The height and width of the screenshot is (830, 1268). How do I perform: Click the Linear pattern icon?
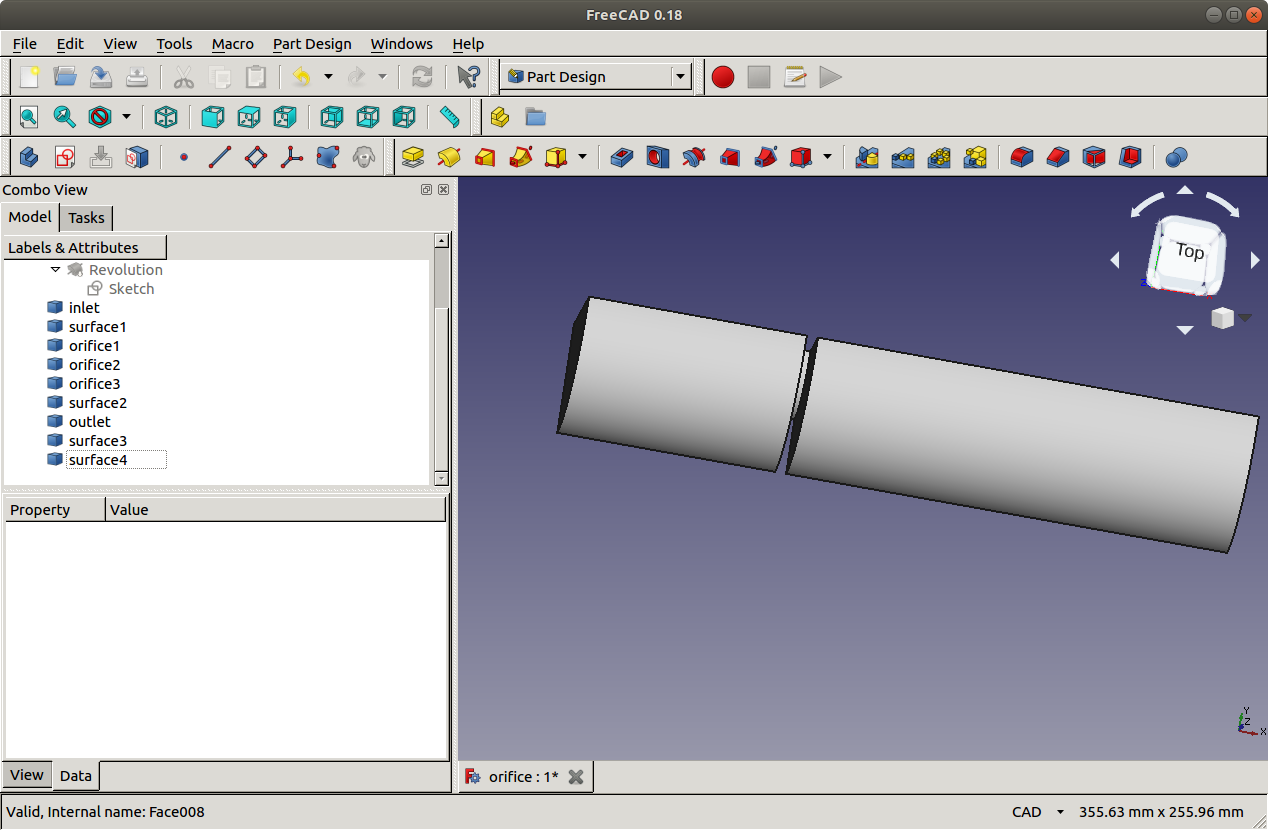tap(903, 157)
